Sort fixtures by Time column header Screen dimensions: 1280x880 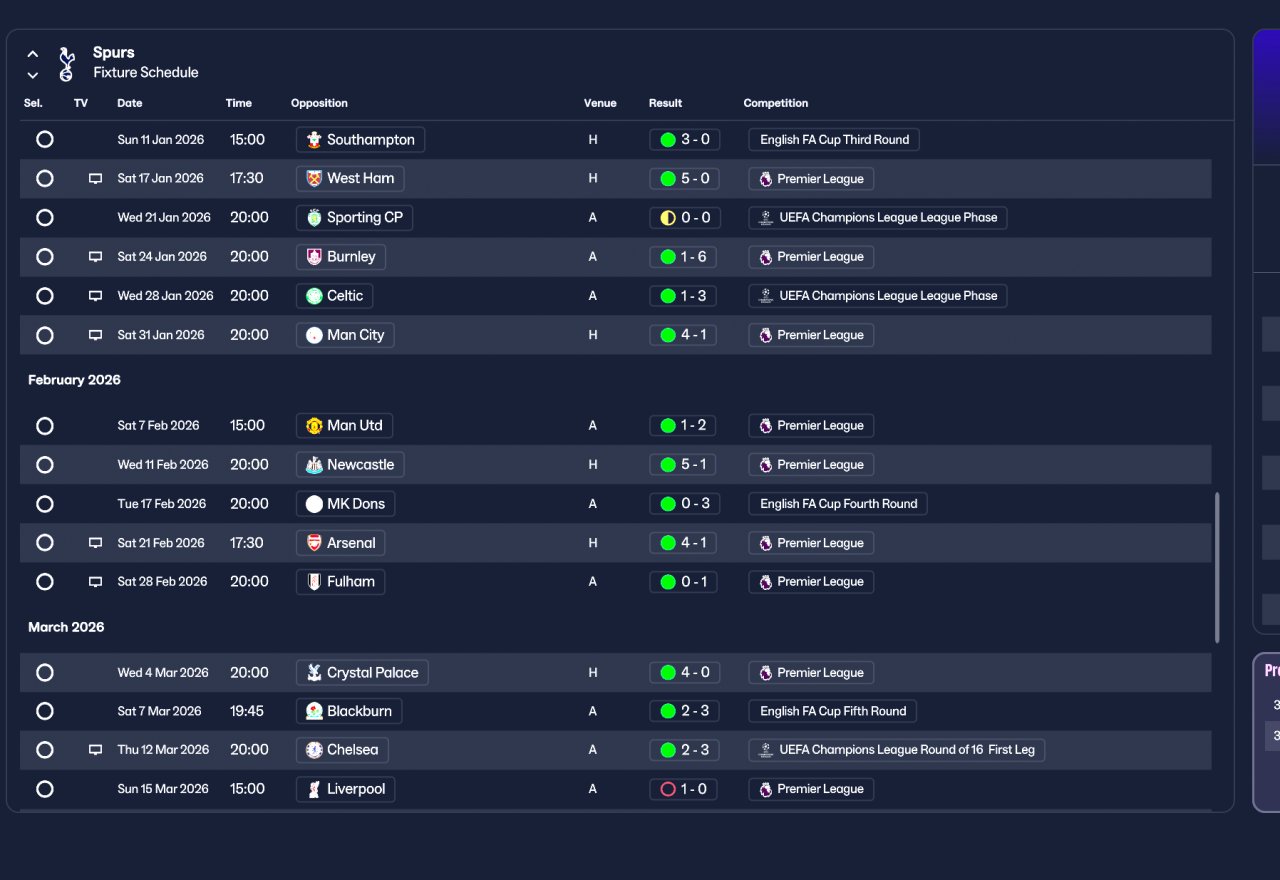tap(239, 103)
